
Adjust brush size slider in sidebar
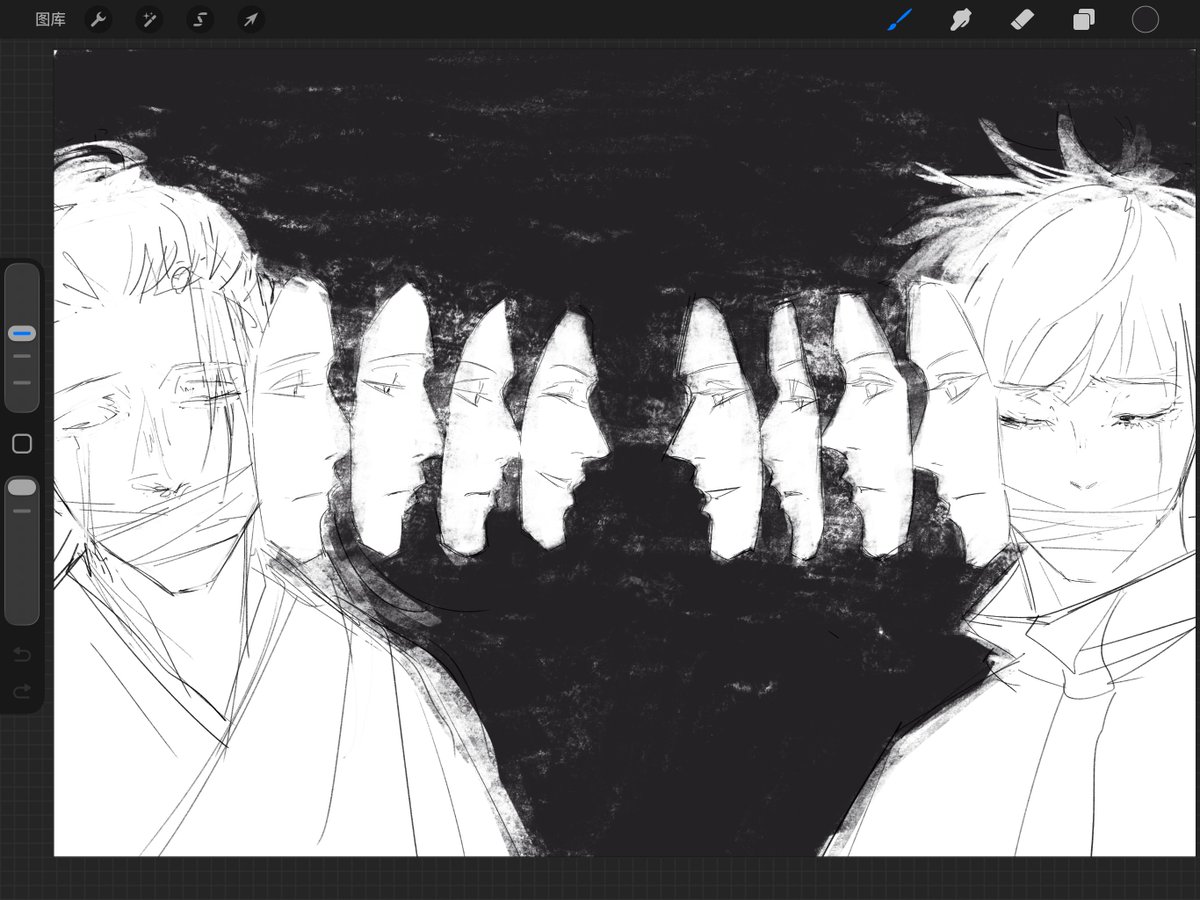pos(22,337)
